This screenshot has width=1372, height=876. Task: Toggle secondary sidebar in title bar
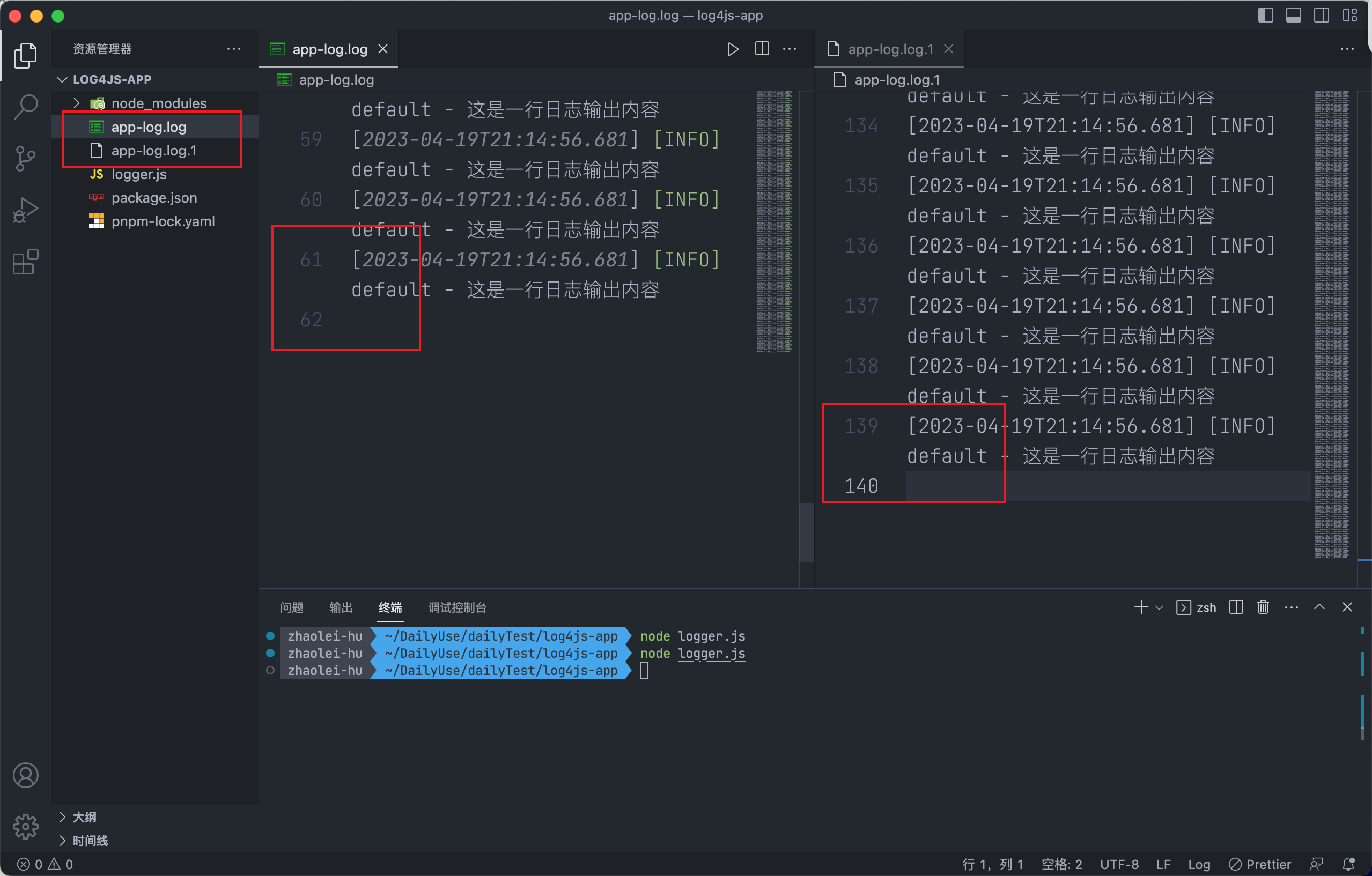pos(1321,16)
